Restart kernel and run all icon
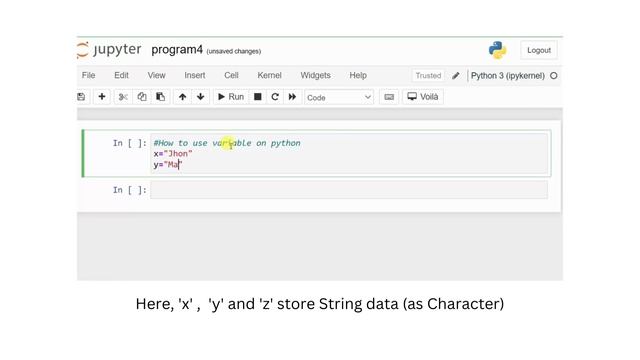The height and width of the screenshot is (360, 640). (292, 97)
